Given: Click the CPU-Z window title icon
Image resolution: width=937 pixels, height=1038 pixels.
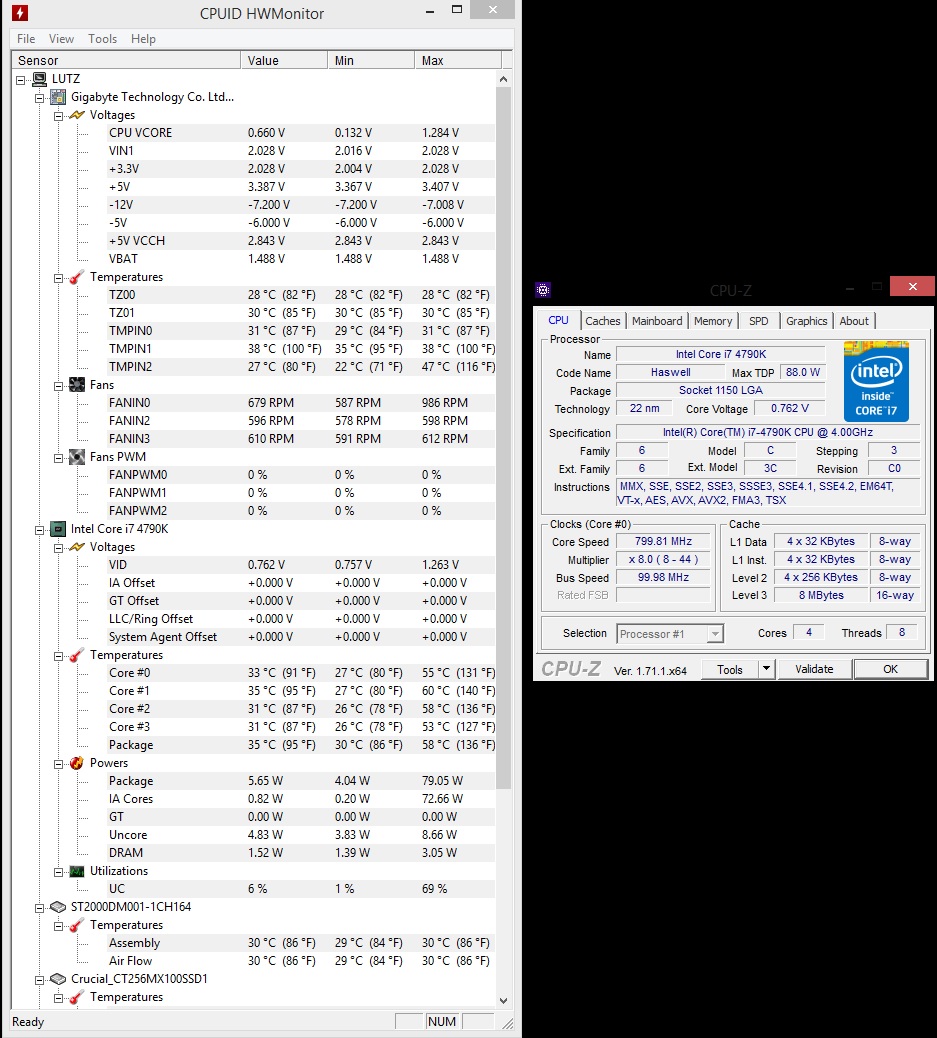Looking at the screenshot, I should pyautogui.click(x=543, y=289).
